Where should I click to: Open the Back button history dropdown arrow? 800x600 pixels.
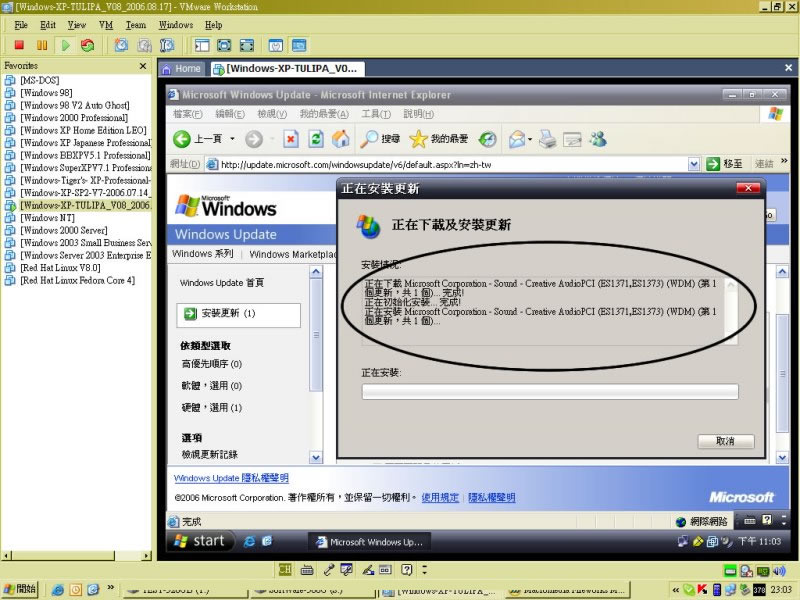[x=233, y=139]
